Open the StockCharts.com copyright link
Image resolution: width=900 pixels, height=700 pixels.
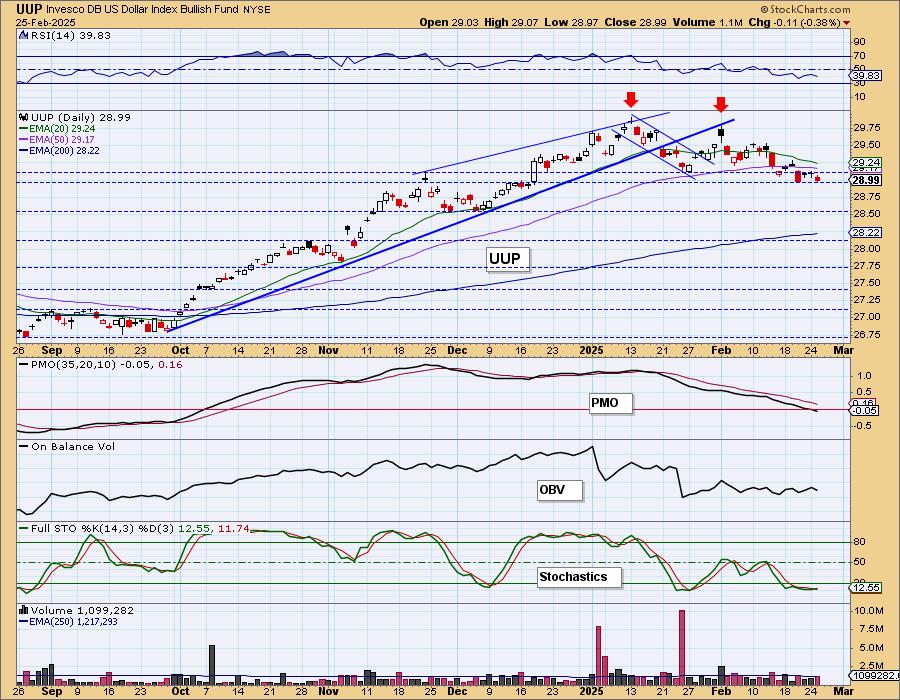point(805,9)
